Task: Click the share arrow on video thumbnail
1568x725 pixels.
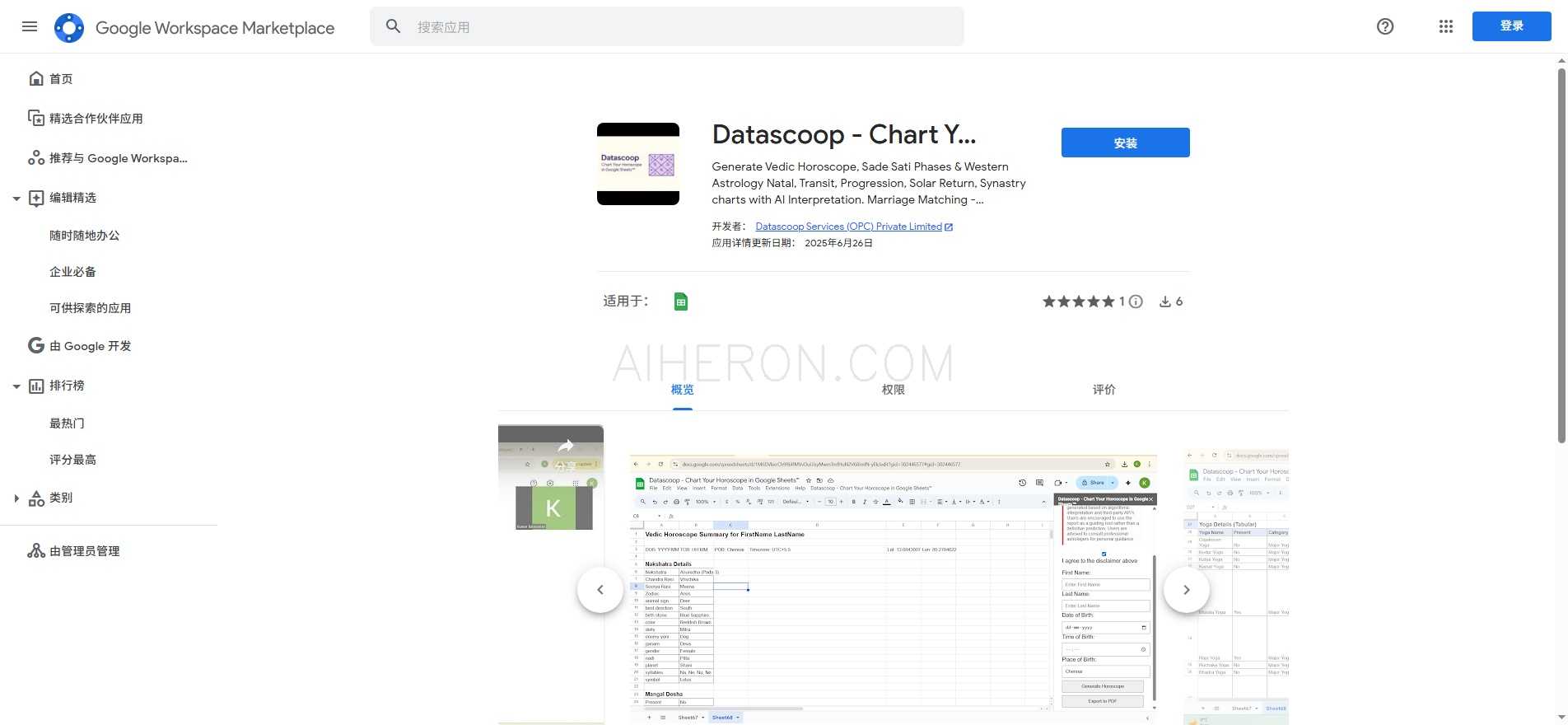Action: 566,446
